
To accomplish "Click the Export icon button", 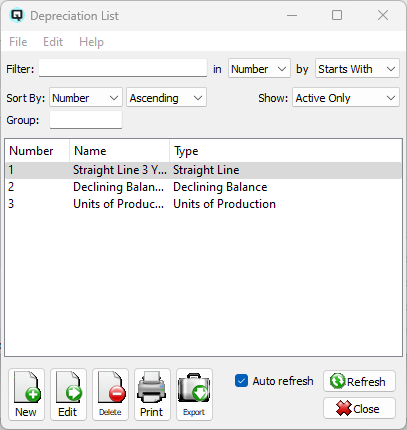I will pos(194,394).
